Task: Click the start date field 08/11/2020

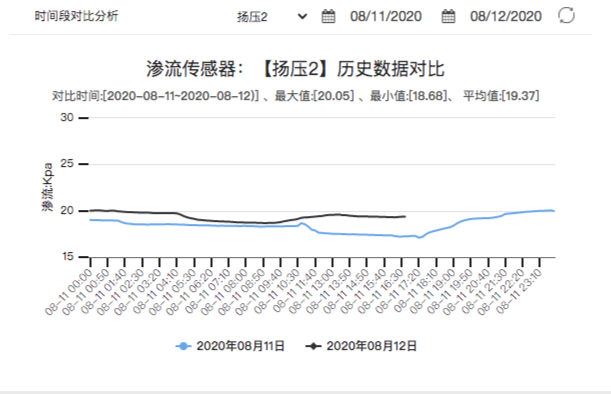Action: (386, 16)
